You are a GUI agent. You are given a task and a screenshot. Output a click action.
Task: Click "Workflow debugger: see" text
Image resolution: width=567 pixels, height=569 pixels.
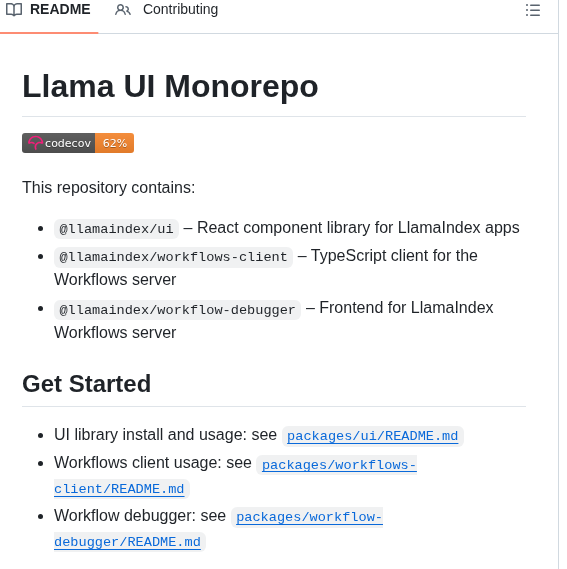pos(140,516)
